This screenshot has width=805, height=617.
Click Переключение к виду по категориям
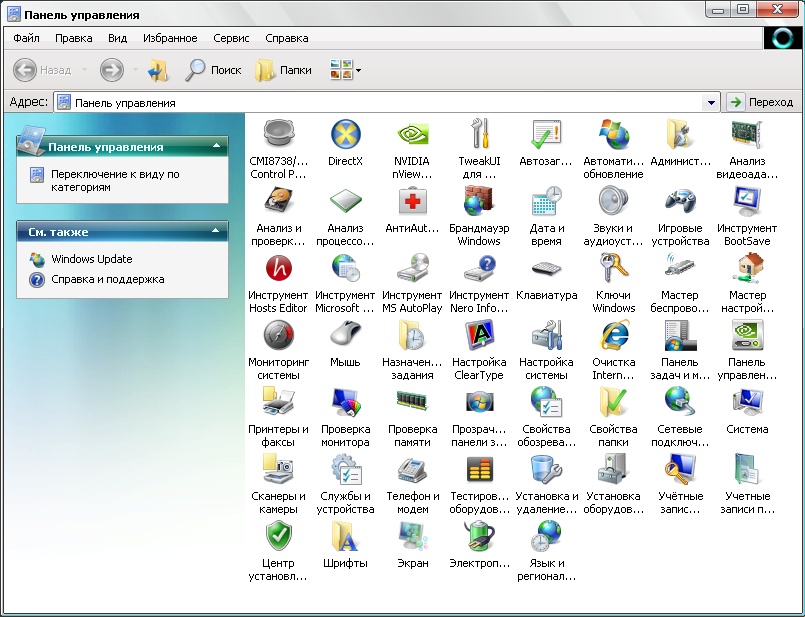tap(115, 181)
